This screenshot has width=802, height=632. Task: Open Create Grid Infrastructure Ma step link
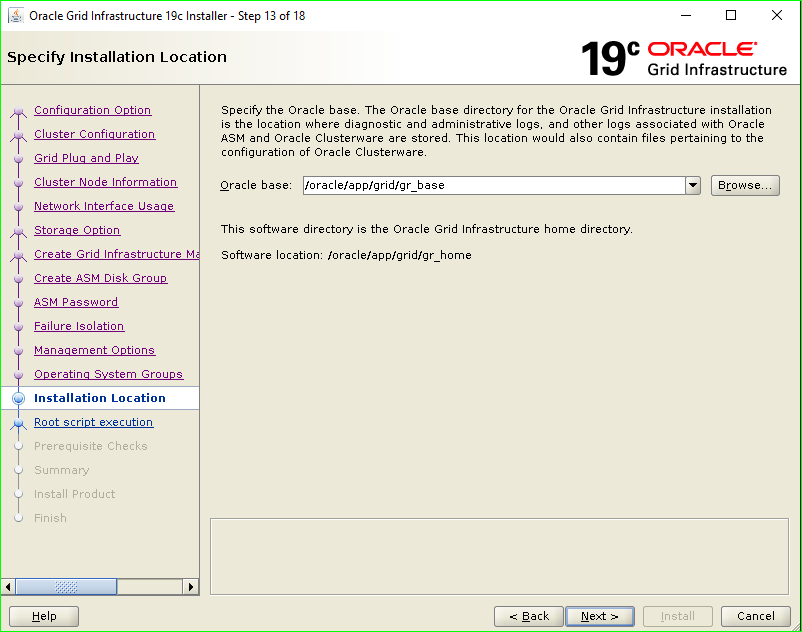pyautogui.click(x=117, y=255)
